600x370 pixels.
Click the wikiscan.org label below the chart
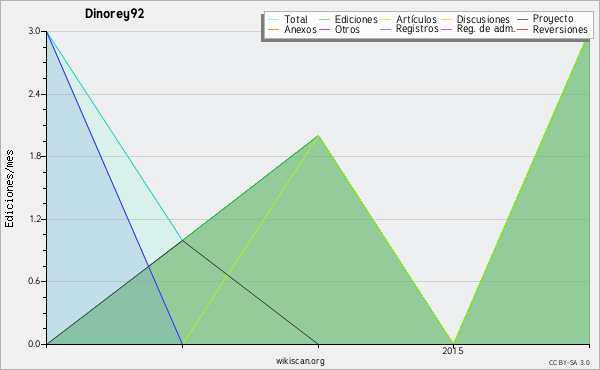click(300, 361)
